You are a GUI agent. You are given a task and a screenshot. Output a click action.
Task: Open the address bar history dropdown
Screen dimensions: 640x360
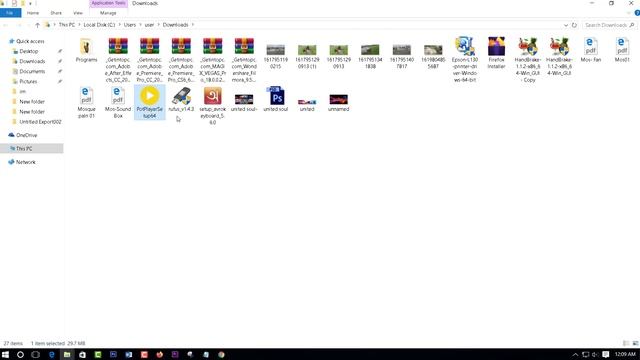[566, 25]
